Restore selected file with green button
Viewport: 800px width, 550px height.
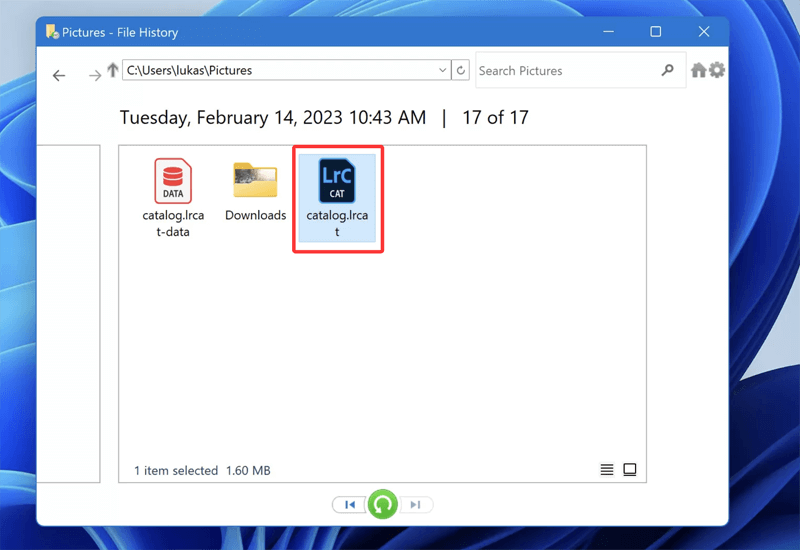click(x=383, y=504)
